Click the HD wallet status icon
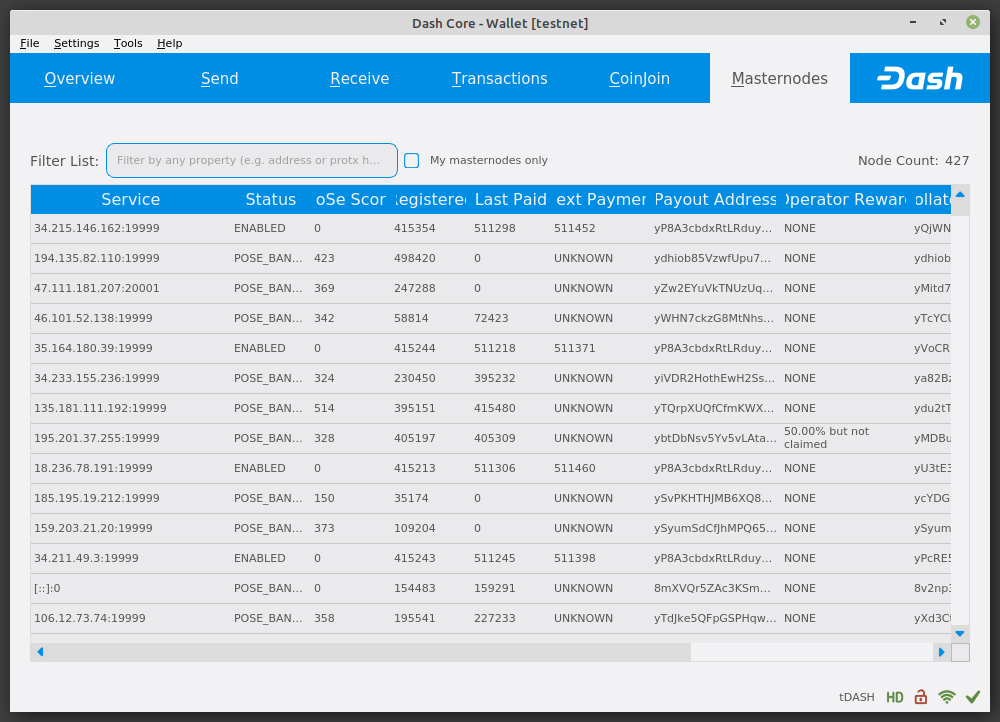The image size is (1000, 722). pyautogui.click(x=895, y=697)
